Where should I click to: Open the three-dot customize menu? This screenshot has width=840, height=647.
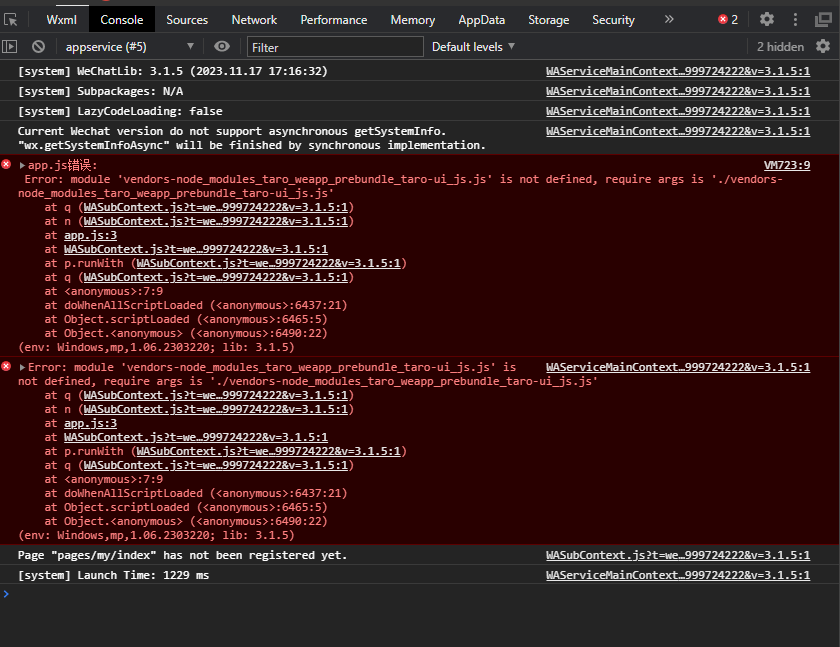click(797, 19)
